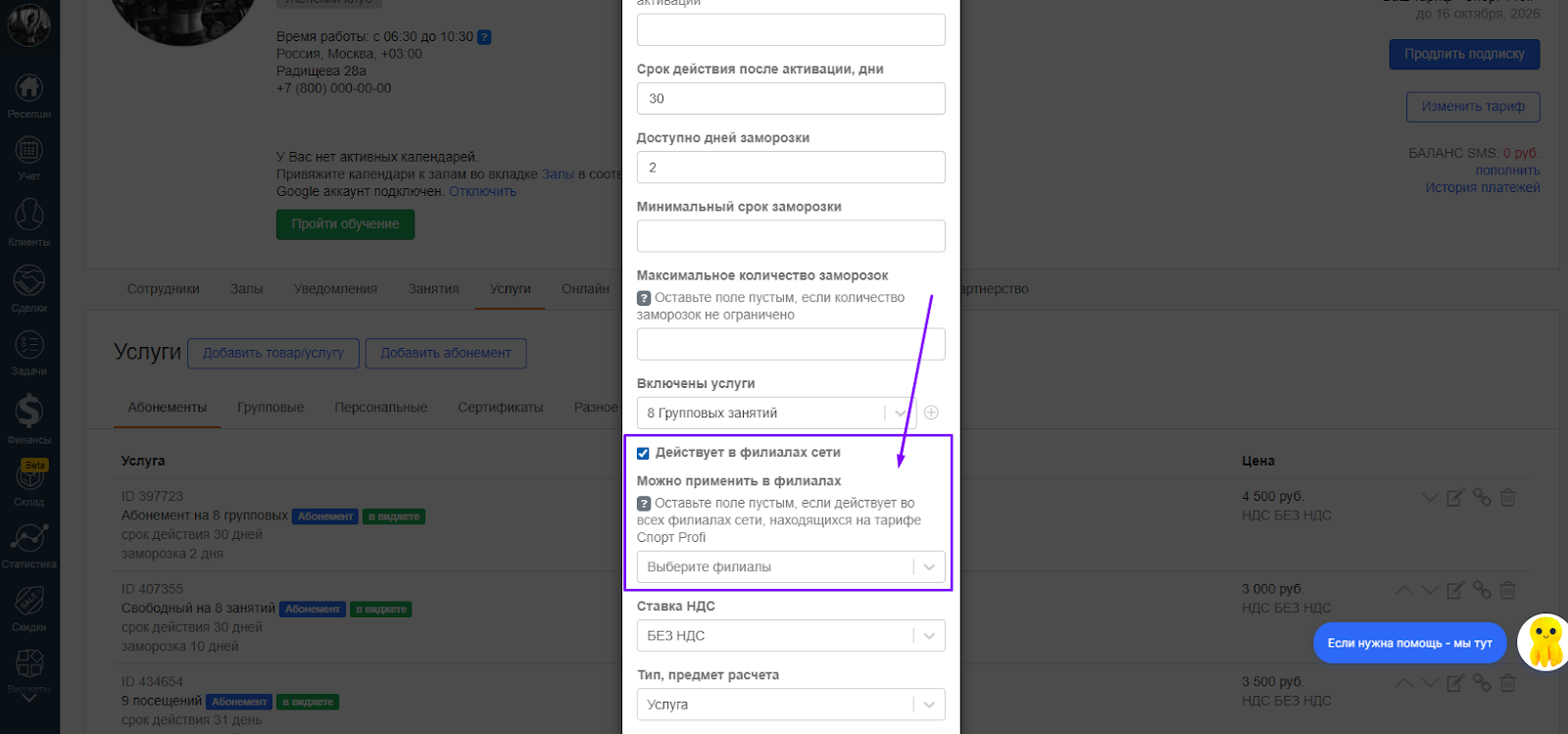Viewport: 1568px width, 734px height.
Task: Copy link for the 4 500 руб. subscription
Action: click(x=1482, y=498)
